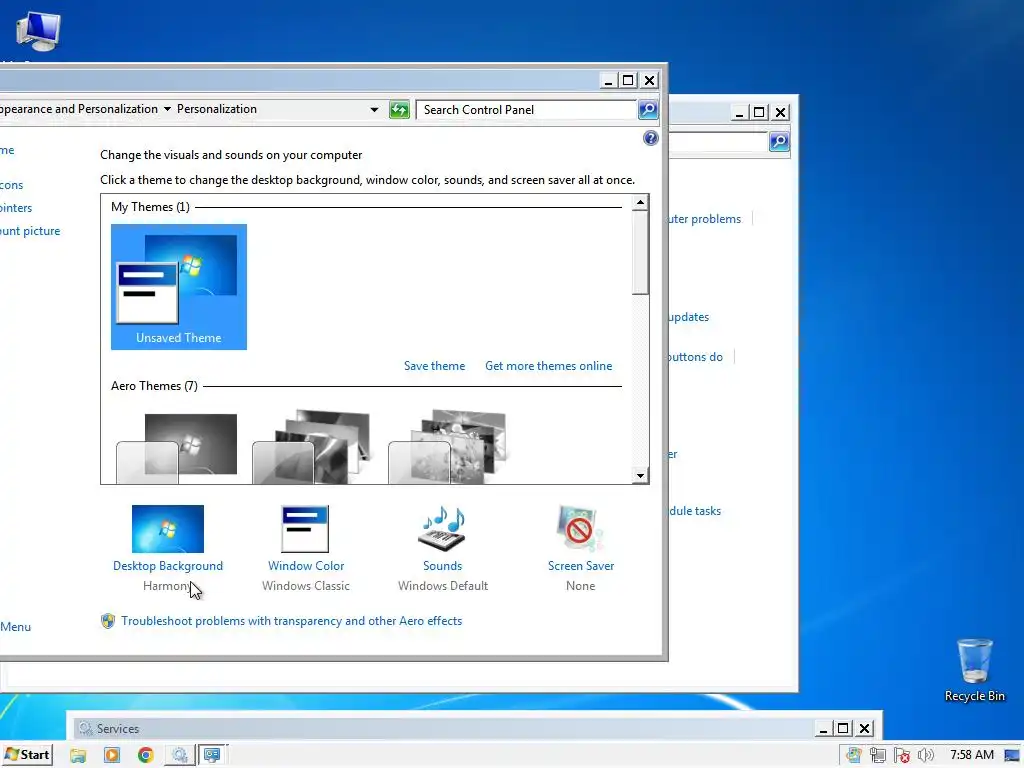The image size is (1024, 768).
Task: Open the Desktop Background settings icon
Action: click(x=168, y=529)
